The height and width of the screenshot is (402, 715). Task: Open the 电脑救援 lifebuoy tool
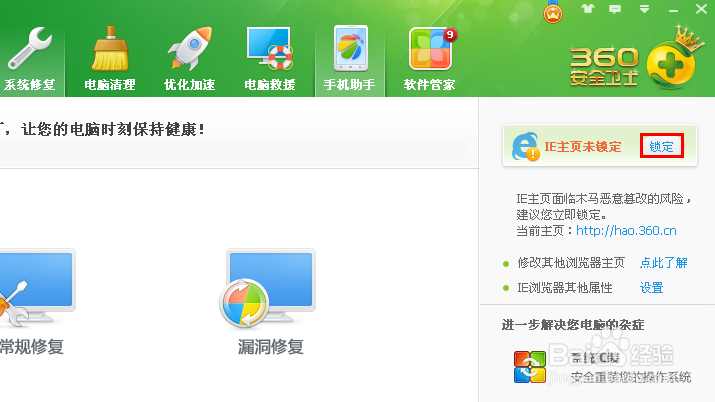click(x=269, y=58)
